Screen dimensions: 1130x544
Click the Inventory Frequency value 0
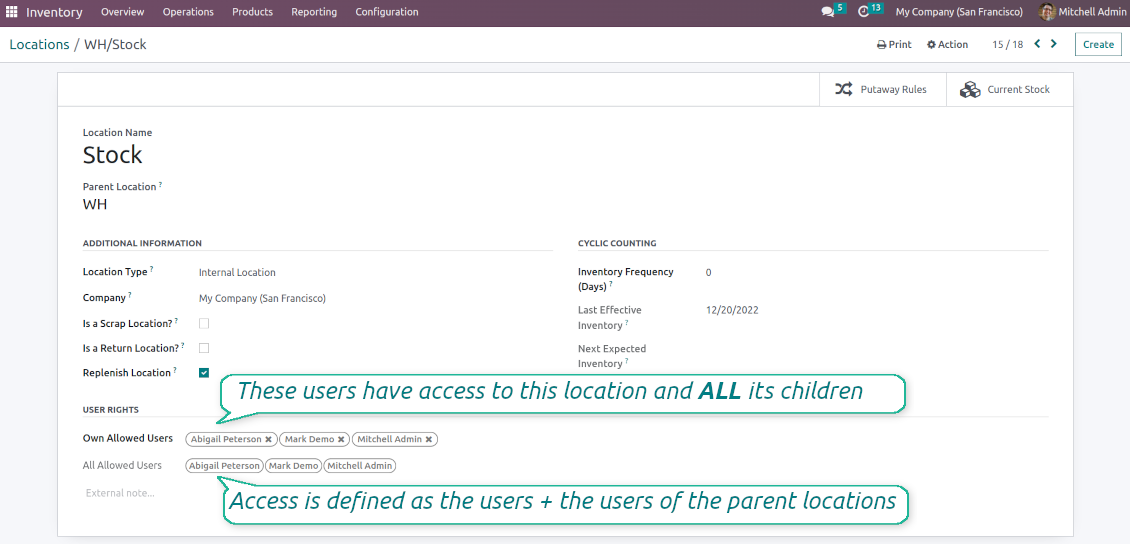tap(709, 272)
